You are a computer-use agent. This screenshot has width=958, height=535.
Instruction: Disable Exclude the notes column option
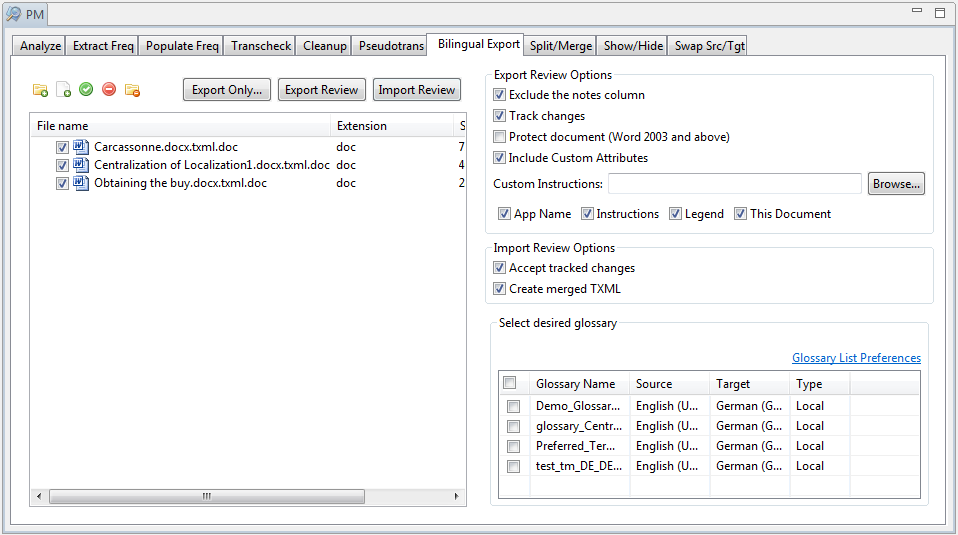pos(500,95)
